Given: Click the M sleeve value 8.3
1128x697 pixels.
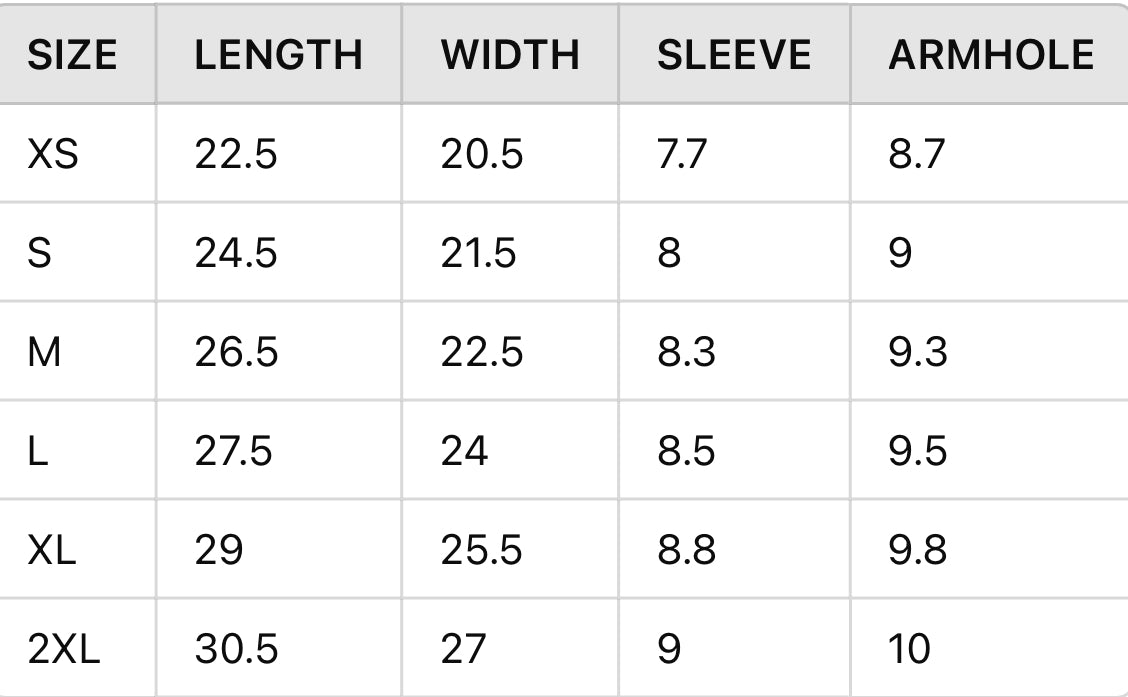Looking at the screenshot, I should coord(686,352).
